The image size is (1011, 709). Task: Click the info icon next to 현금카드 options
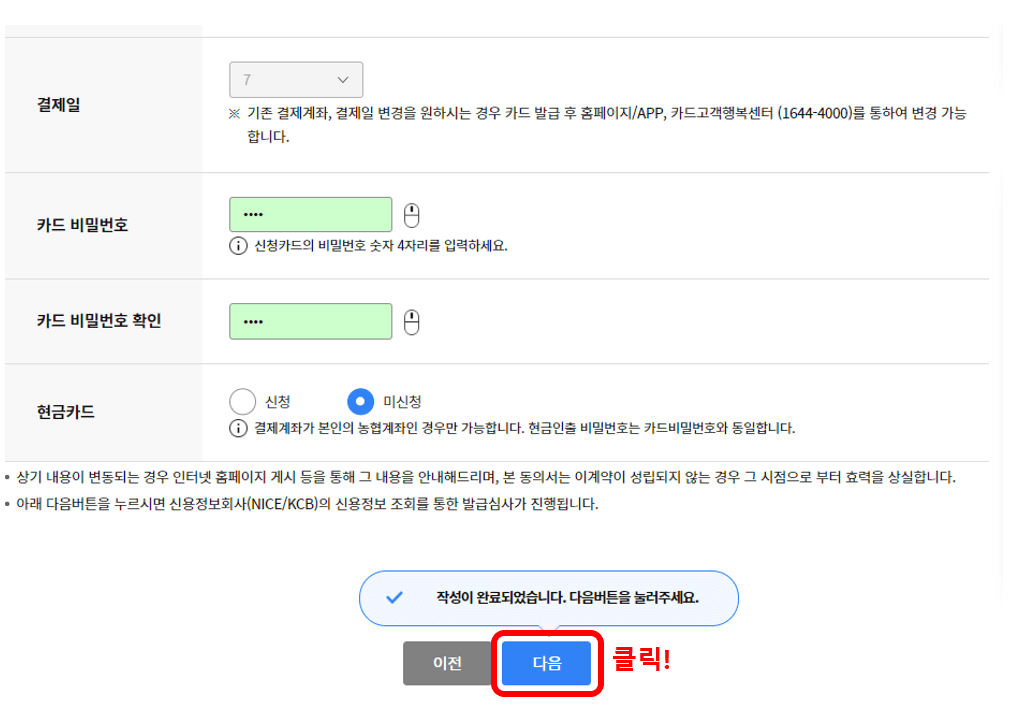237,424
